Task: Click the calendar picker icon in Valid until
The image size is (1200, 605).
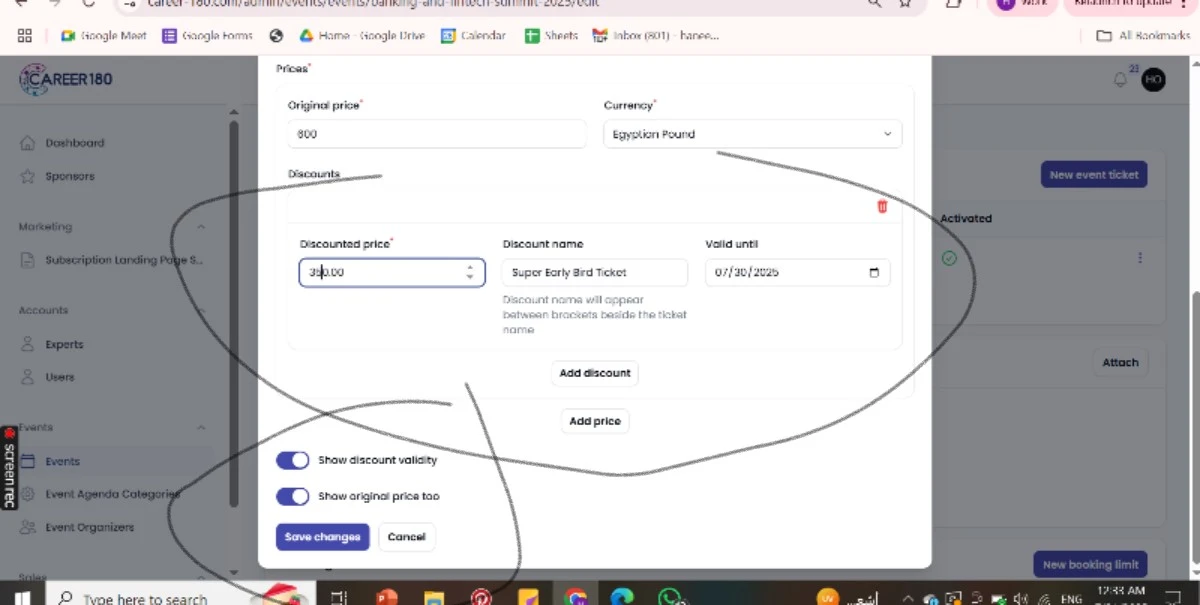Action: (x=874, y=273)
